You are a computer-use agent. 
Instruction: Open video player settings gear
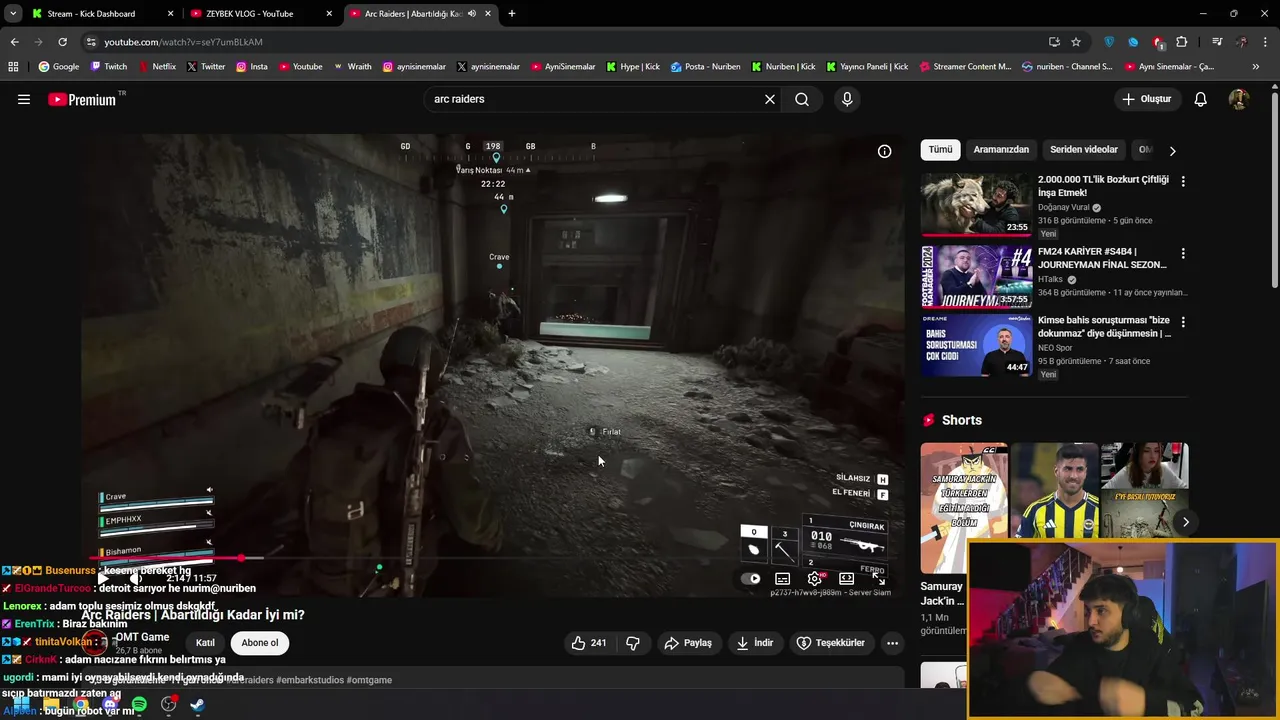[x=815, y=578]
